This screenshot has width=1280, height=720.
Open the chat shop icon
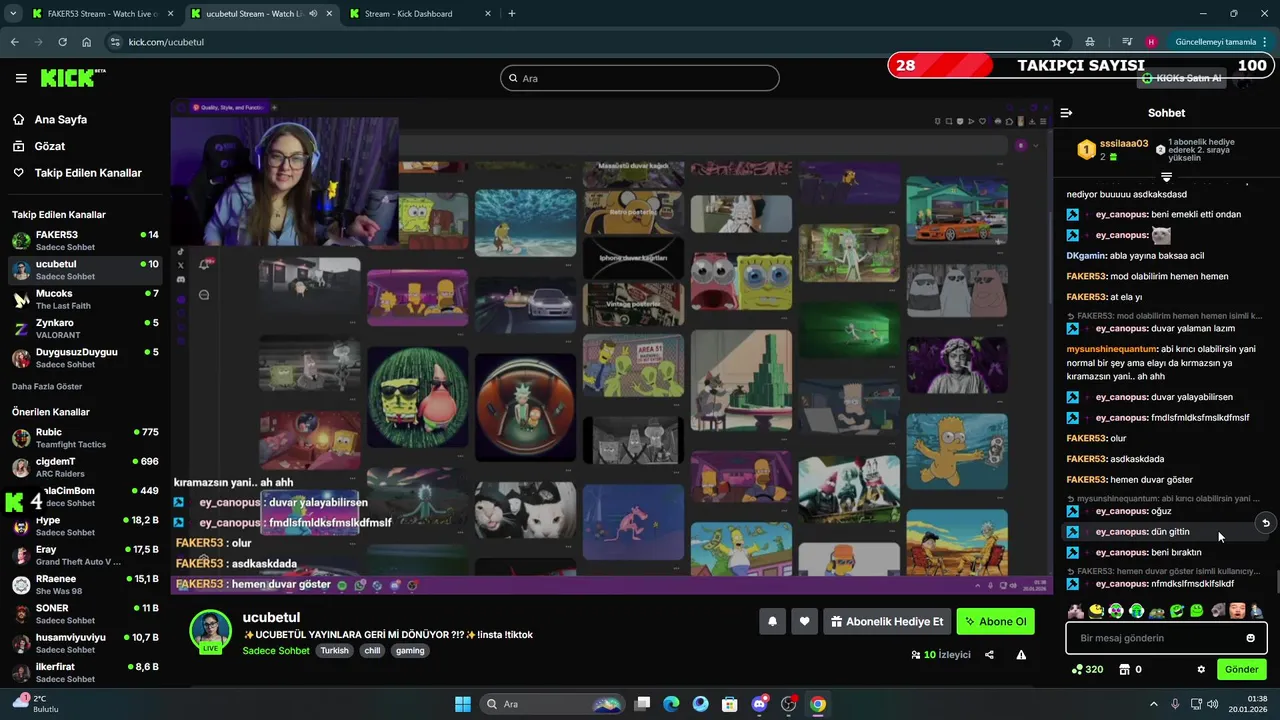coord(1124,669)
